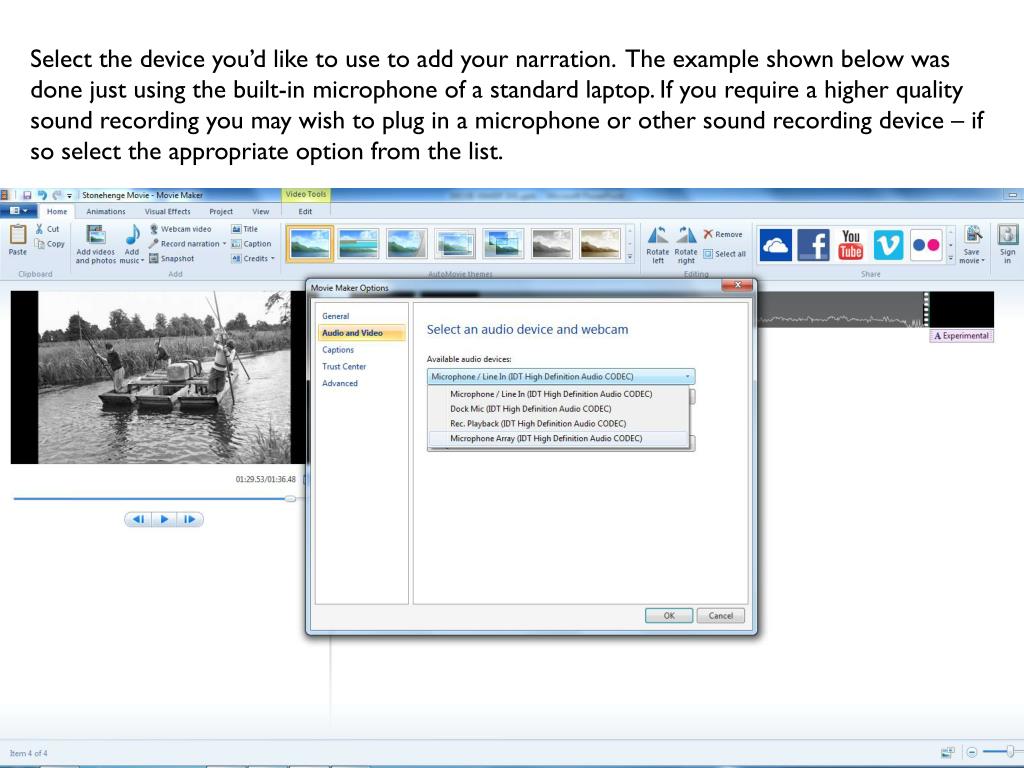Click the Save icon in quick access toolbar

[27, 195]
